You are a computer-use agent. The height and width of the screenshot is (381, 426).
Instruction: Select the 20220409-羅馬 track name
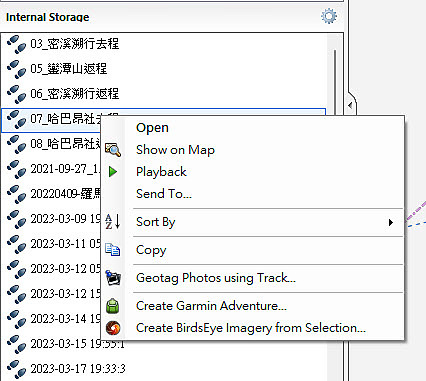tap(66, 194)
